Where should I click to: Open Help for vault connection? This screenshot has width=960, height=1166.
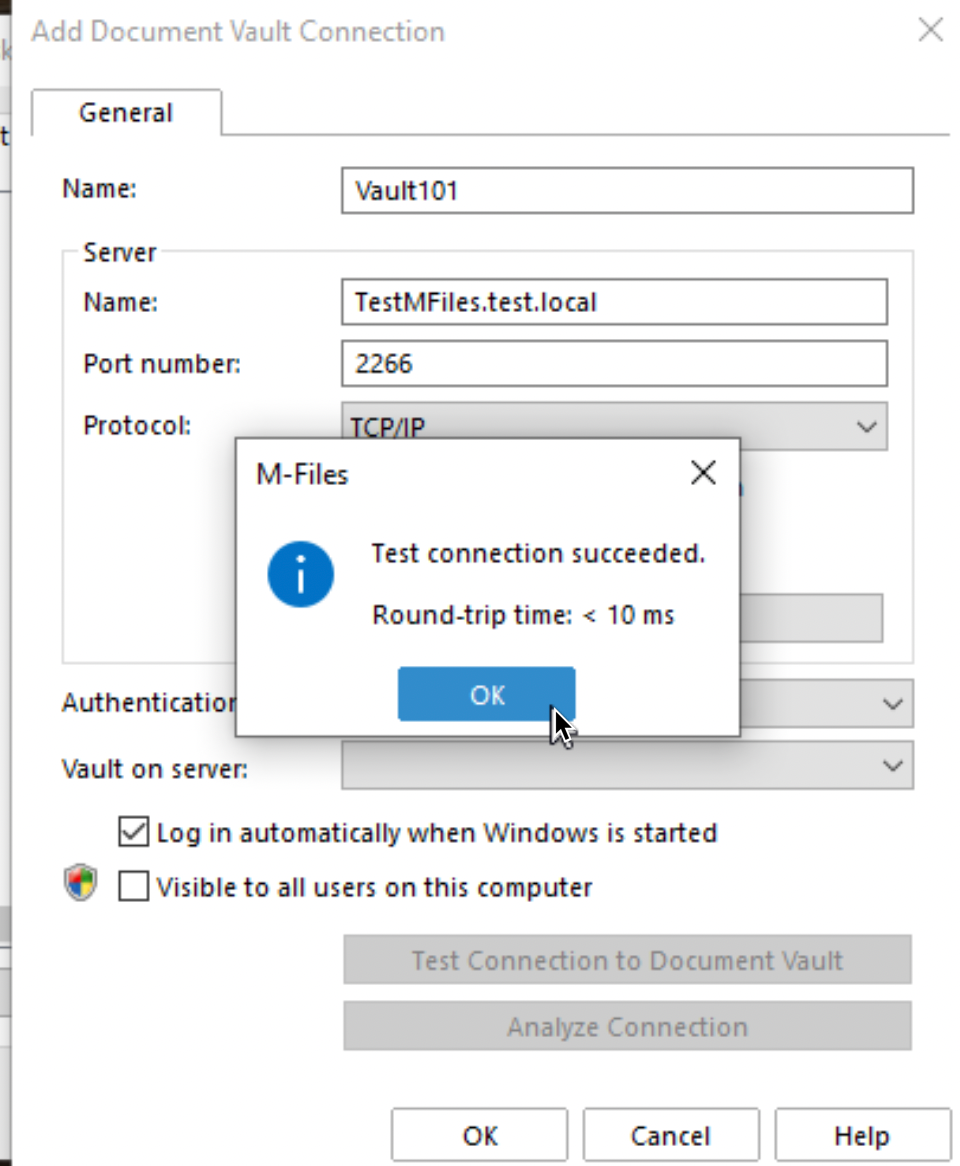863,1136
